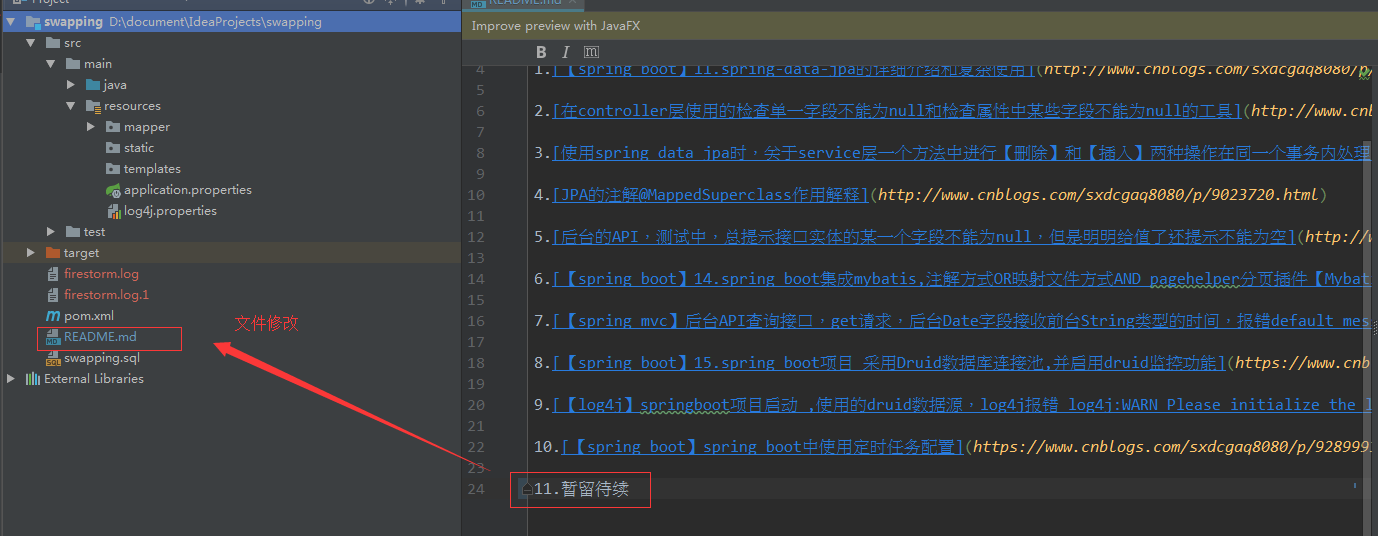Click the Spring leaf icon of application.properties
Image resolution: width=1378 pixels, height=536 pixels.
coord(113,190)
